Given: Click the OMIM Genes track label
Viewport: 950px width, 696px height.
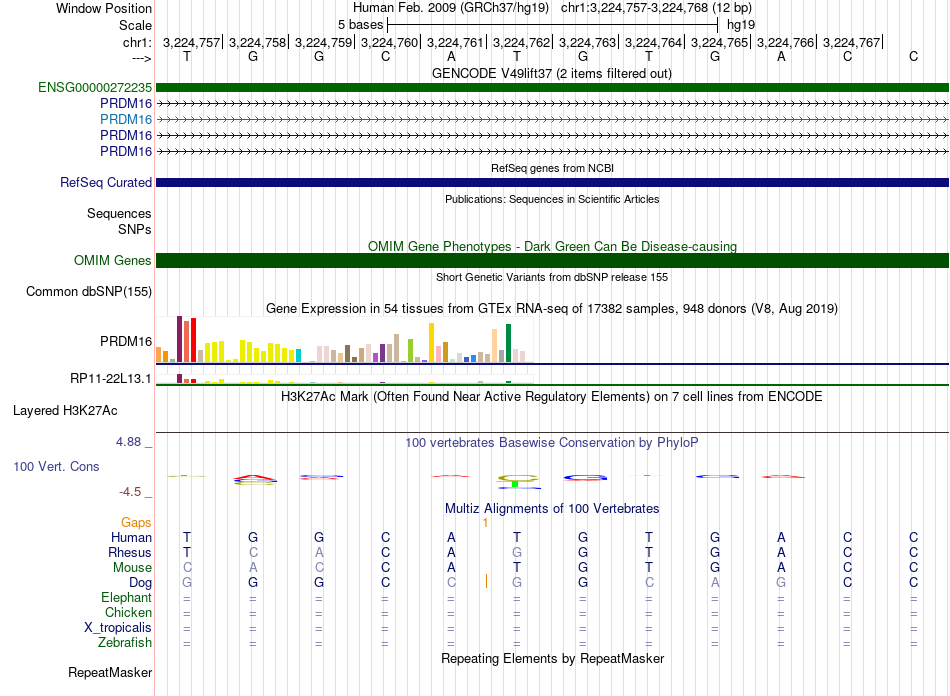Looking at the screenshot, I should click(112, 260).
